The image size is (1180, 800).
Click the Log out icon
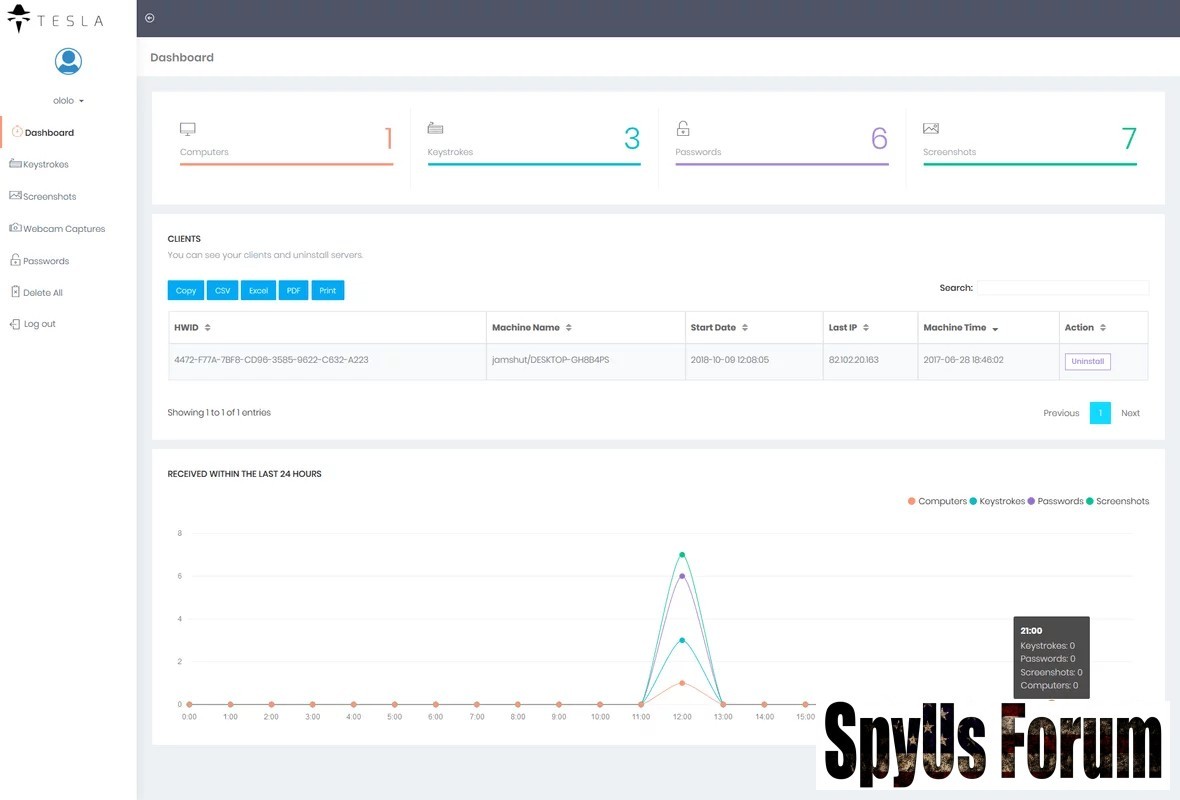point(15,324)
